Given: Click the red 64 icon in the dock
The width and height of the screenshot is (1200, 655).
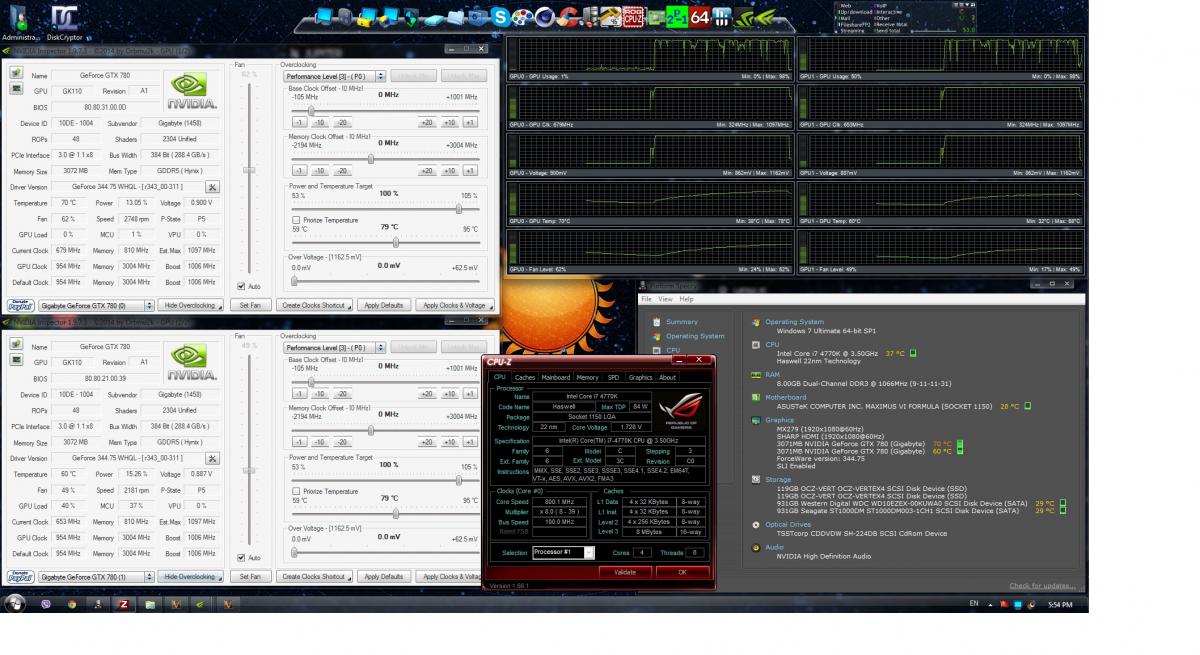Looking at the screenshot, I should click(699, 17).
